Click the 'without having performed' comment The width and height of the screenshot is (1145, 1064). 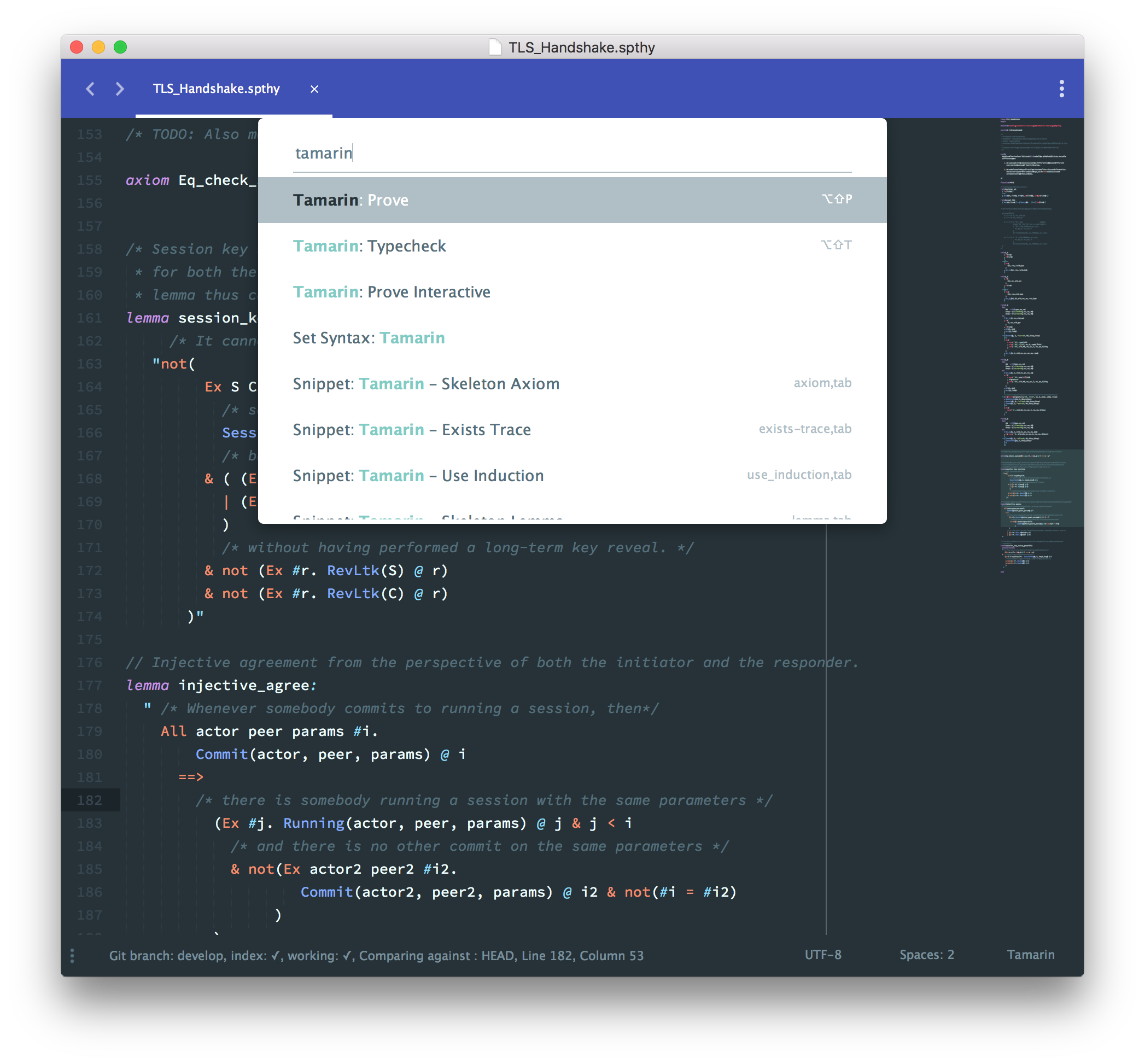coord(458,547)
